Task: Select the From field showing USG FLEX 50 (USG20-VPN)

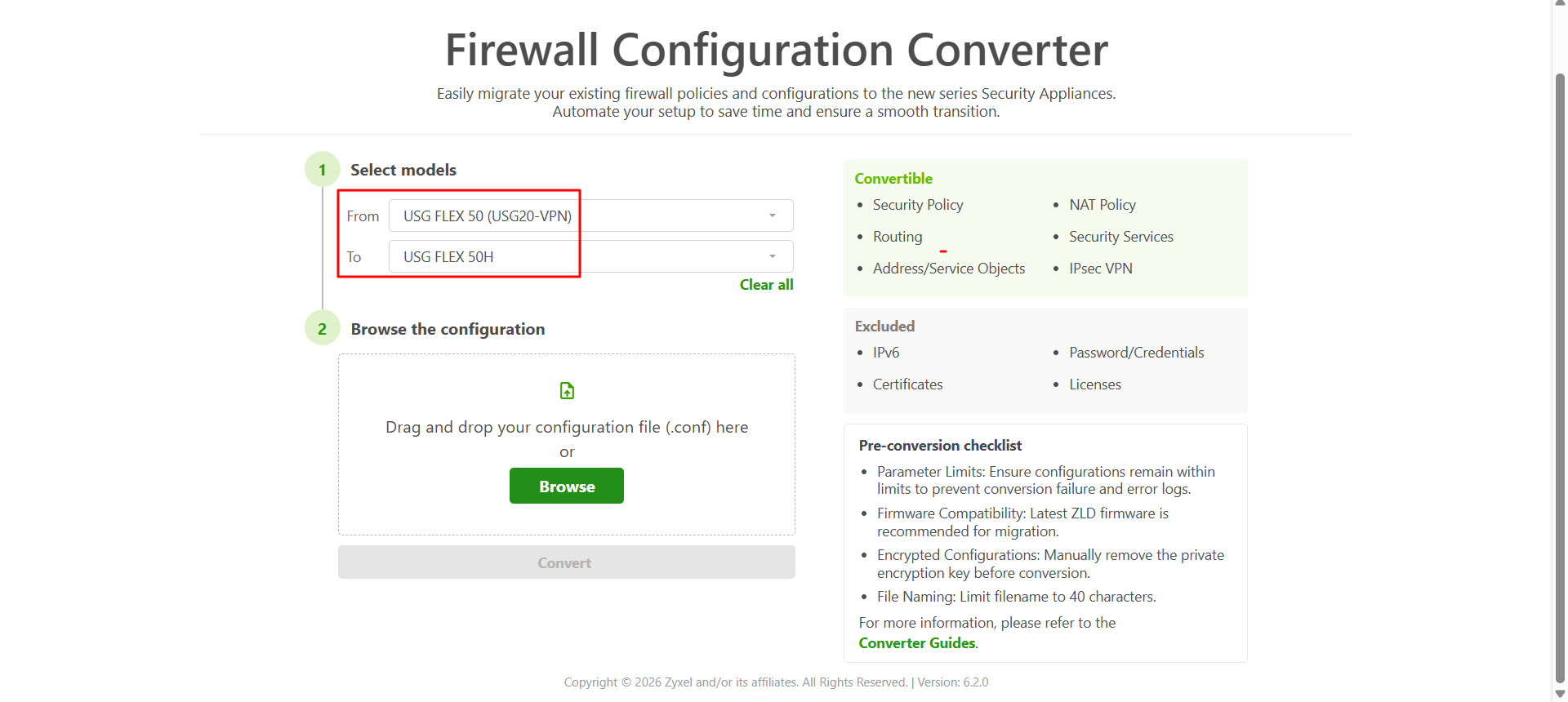Action: (x=590, y=215)
